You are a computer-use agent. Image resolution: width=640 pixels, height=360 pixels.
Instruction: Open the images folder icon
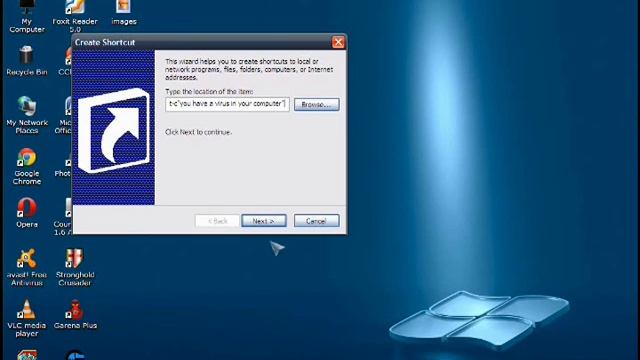click(x=124, y=13)
